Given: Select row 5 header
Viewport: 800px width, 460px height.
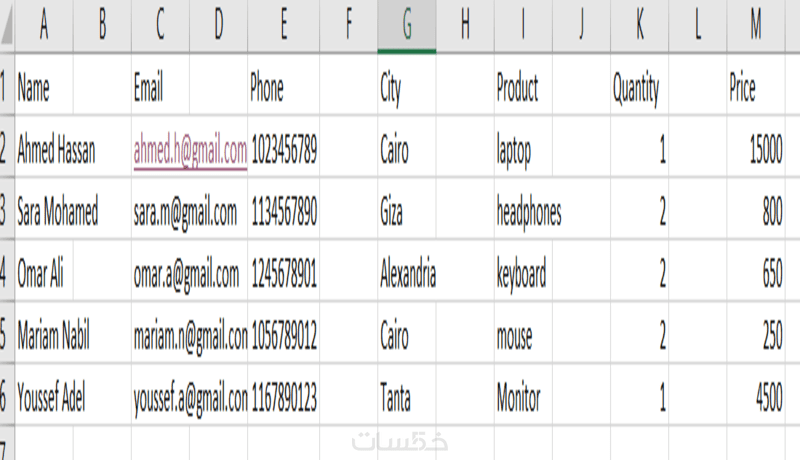Looking at the screenshot, I should tap(7, 333).
